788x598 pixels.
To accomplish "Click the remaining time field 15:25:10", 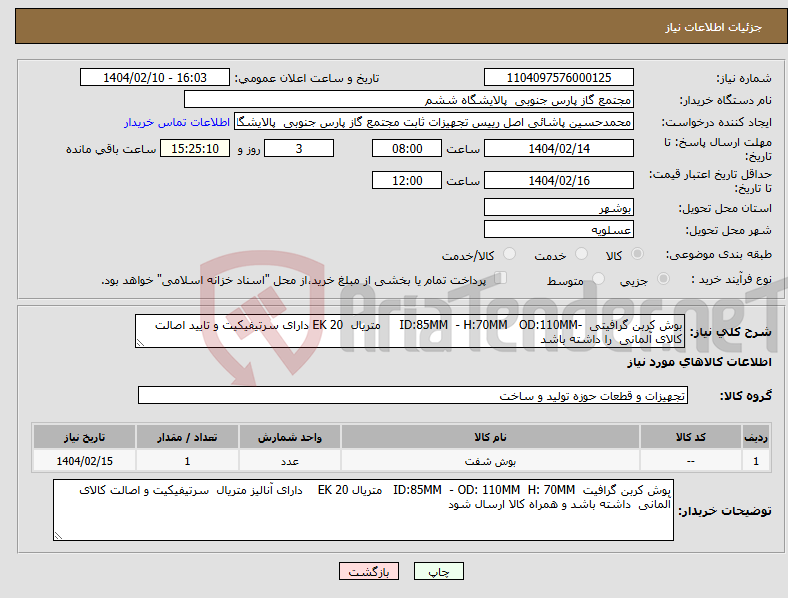I will [x=195, y=149].
